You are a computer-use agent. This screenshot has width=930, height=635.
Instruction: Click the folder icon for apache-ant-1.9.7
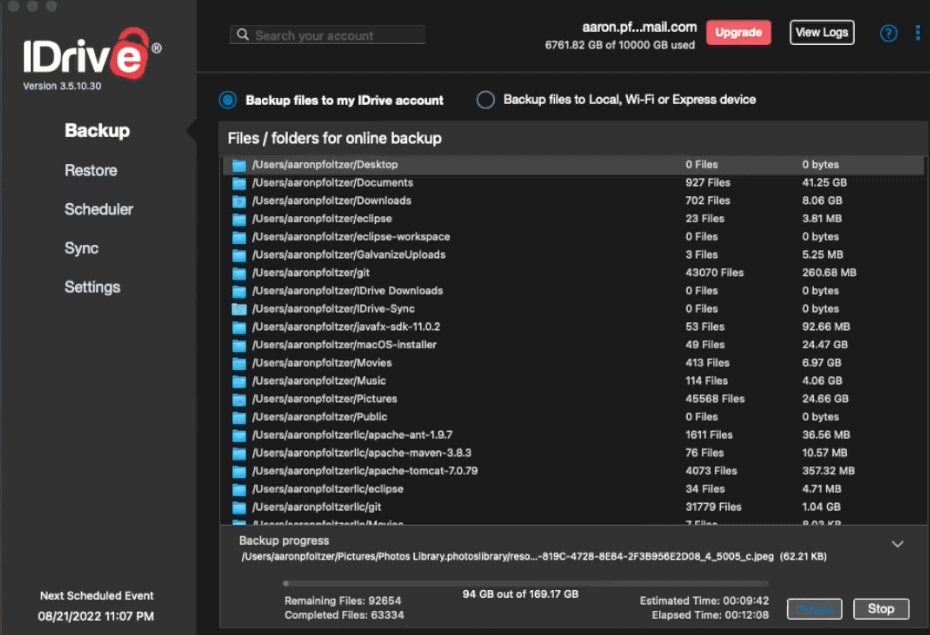pyautogui.click(x=239, y=436)
